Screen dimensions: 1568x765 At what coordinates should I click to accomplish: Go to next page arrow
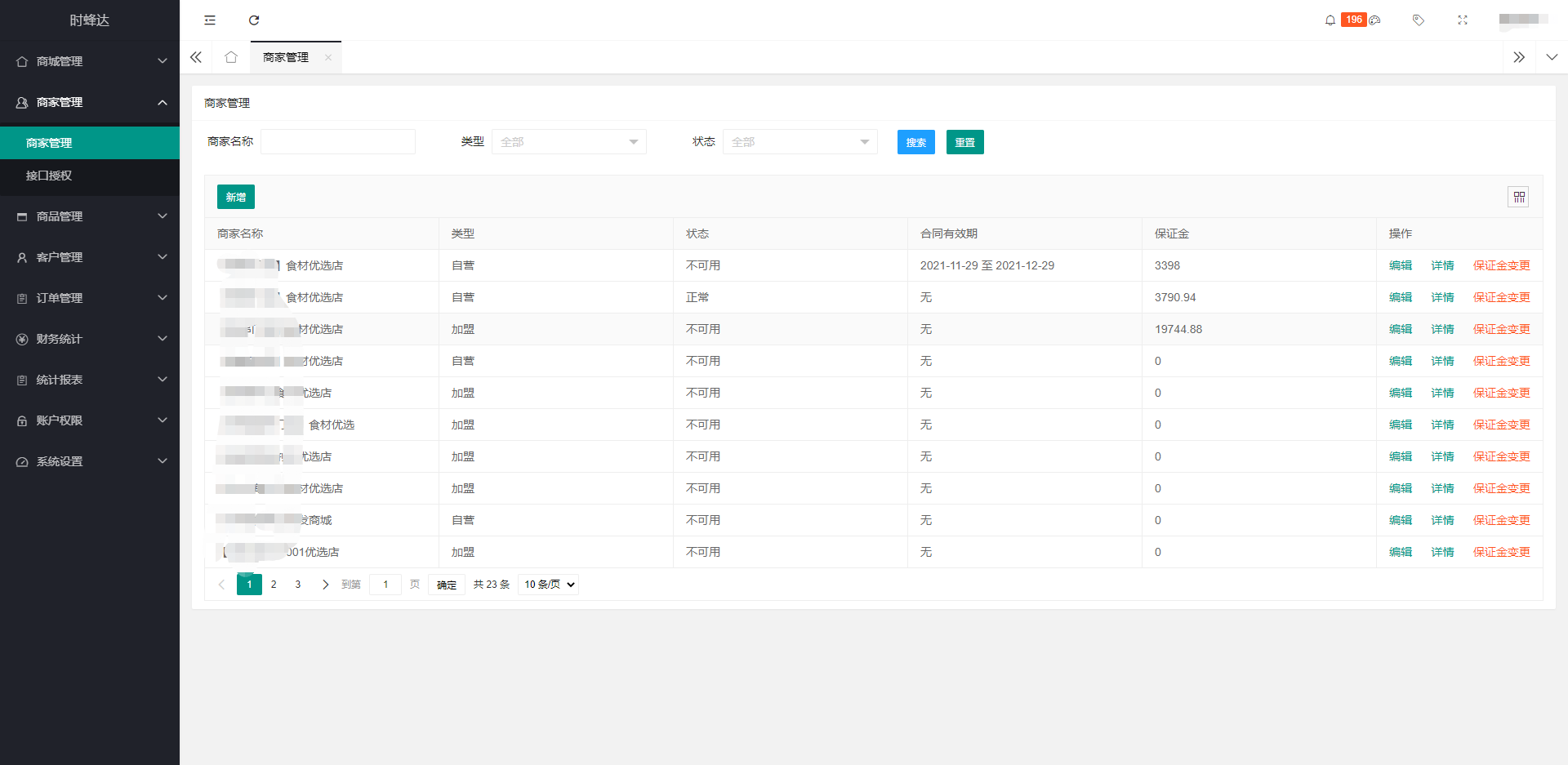click(325, 585)
